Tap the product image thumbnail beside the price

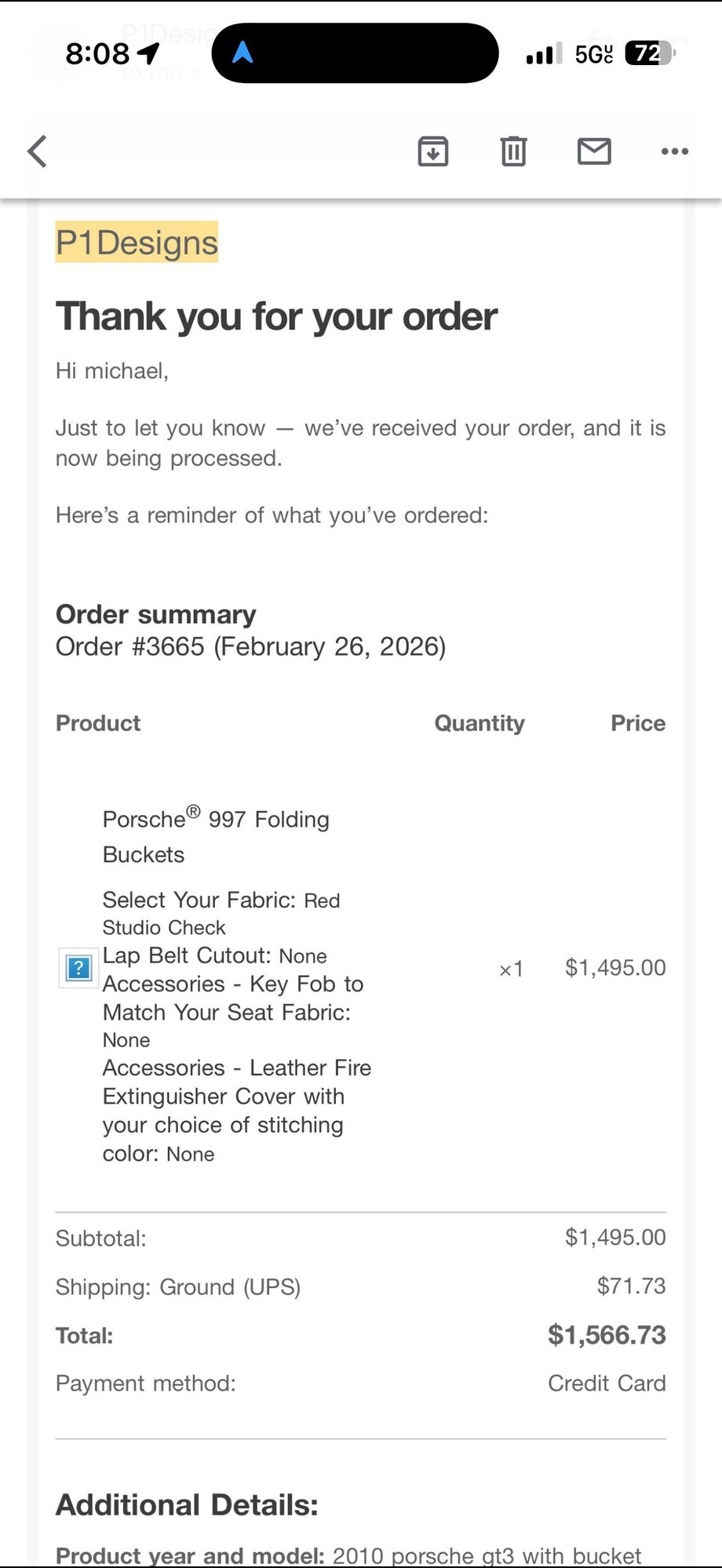pyautogui.click(x=78, y=969)
